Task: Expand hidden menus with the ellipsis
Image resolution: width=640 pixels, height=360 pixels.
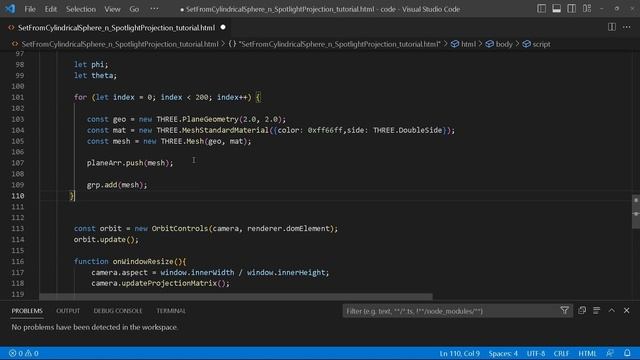Action: [154, 9]
